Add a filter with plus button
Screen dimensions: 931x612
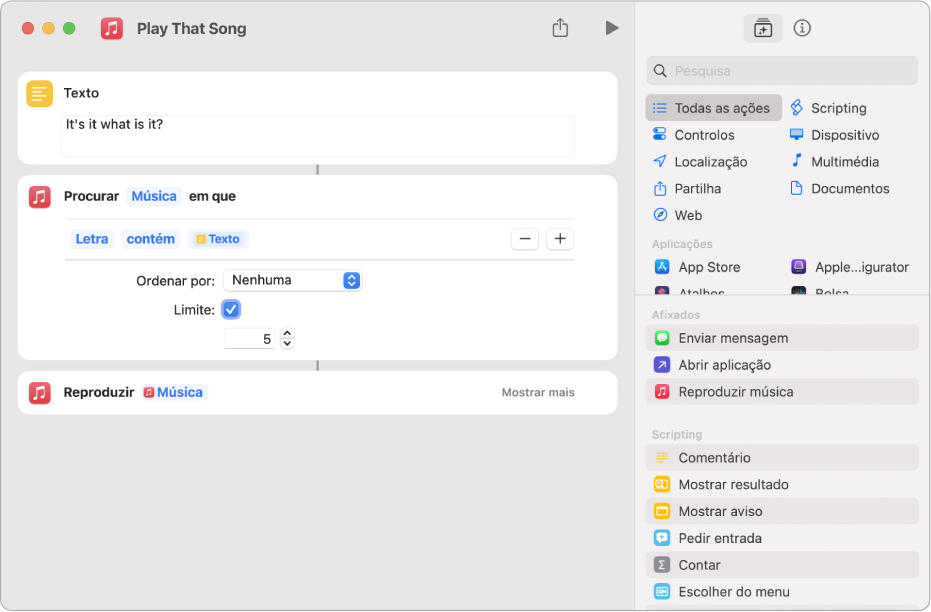560,239
